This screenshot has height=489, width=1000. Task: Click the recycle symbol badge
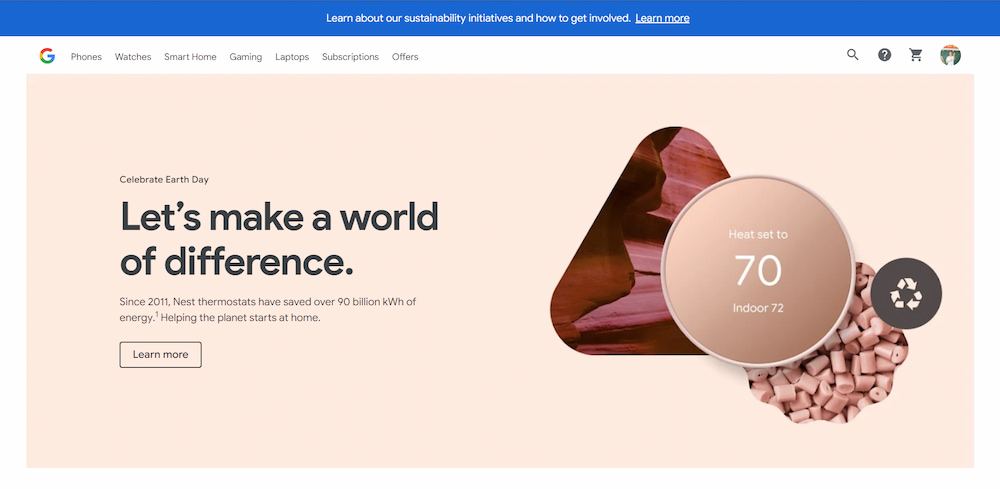pos(906,293)
